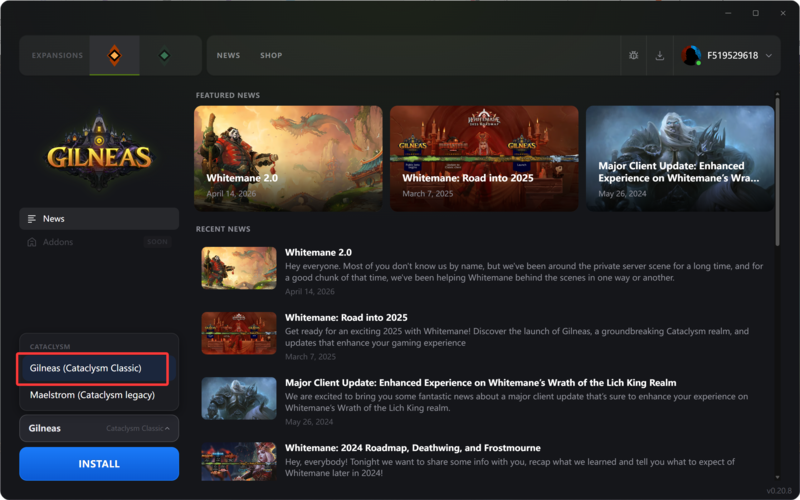Open the SHOP tab
The height and width of the screenshot is (500, 800).
click(271, 55)
